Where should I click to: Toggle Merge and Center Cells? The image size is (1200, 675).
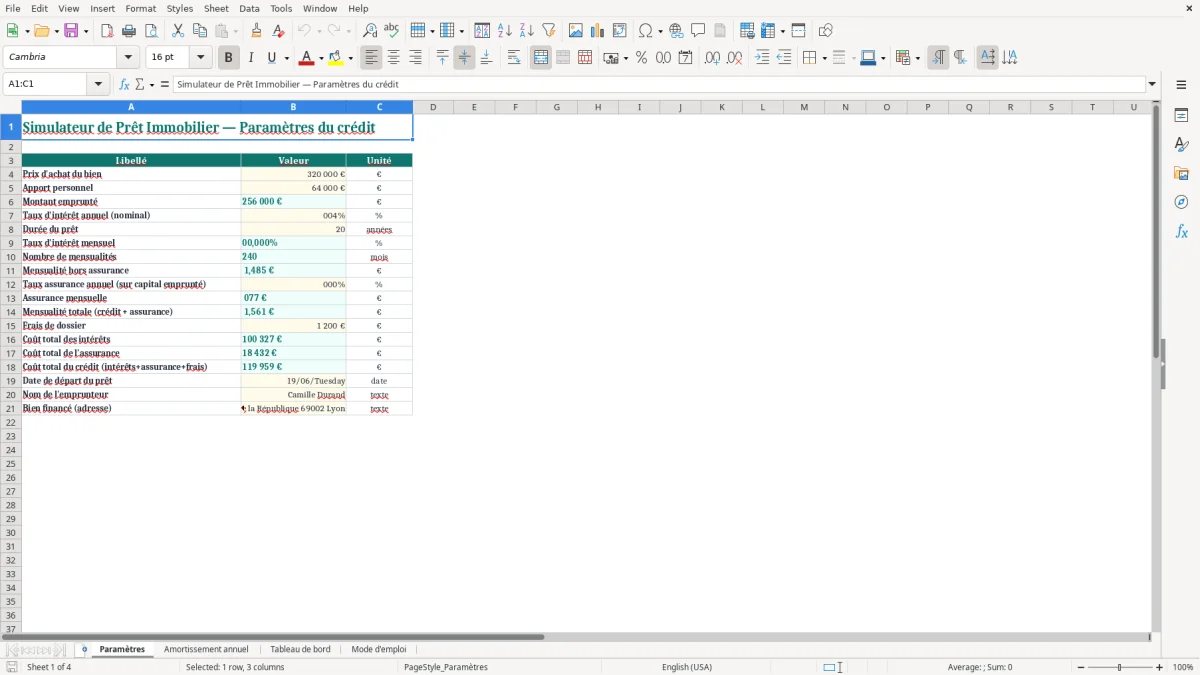pyautogui.click(x=541, y=58)
